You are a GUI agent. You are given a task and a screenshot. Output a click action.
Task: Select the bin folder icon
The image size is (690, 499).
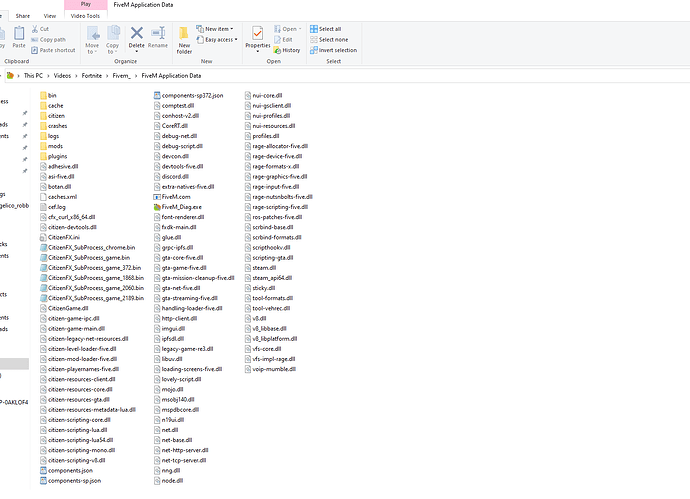[43, 95]
